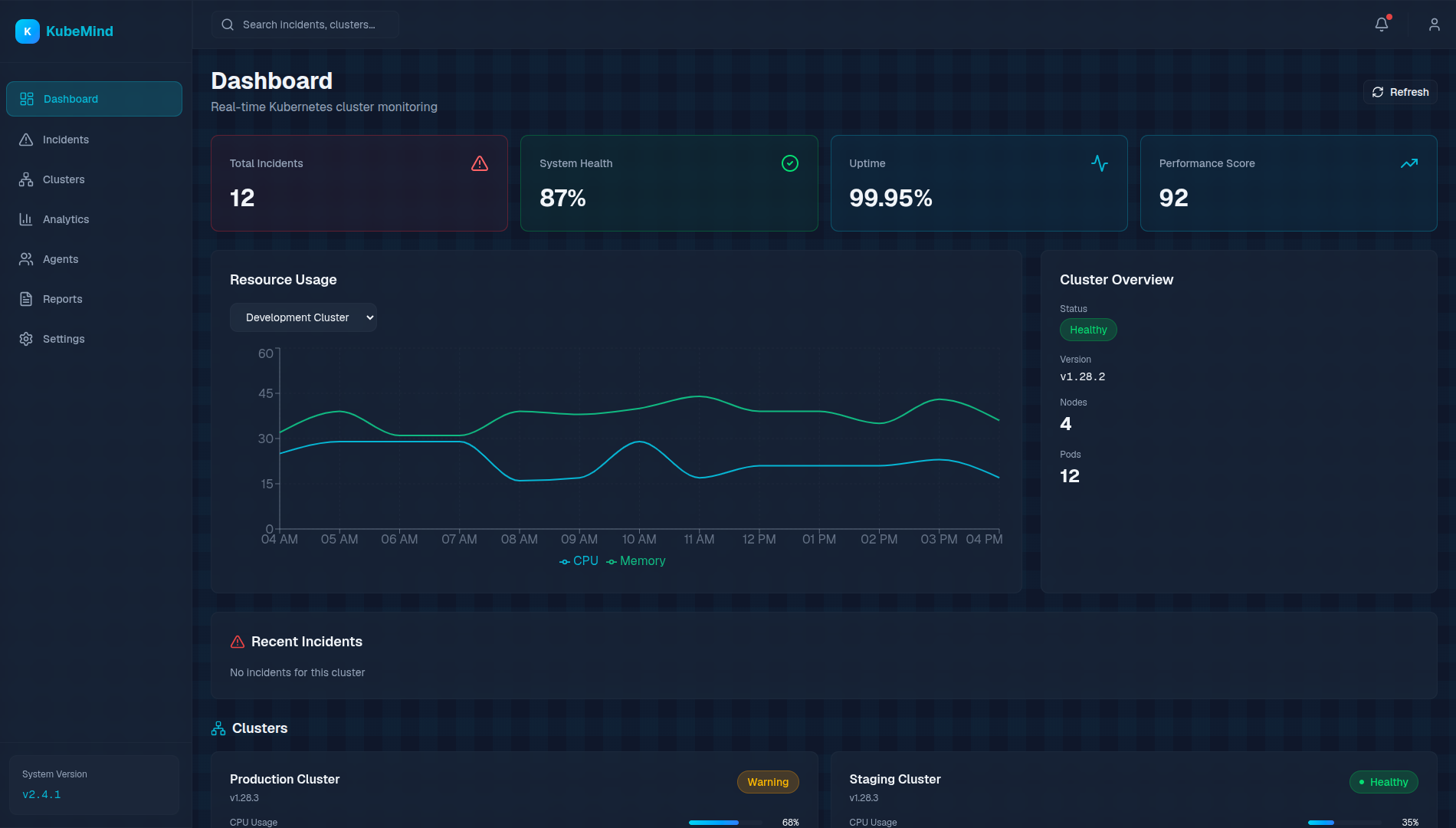Refresh the dashboard data
Screen dimensions: 1456x828
1400,92
